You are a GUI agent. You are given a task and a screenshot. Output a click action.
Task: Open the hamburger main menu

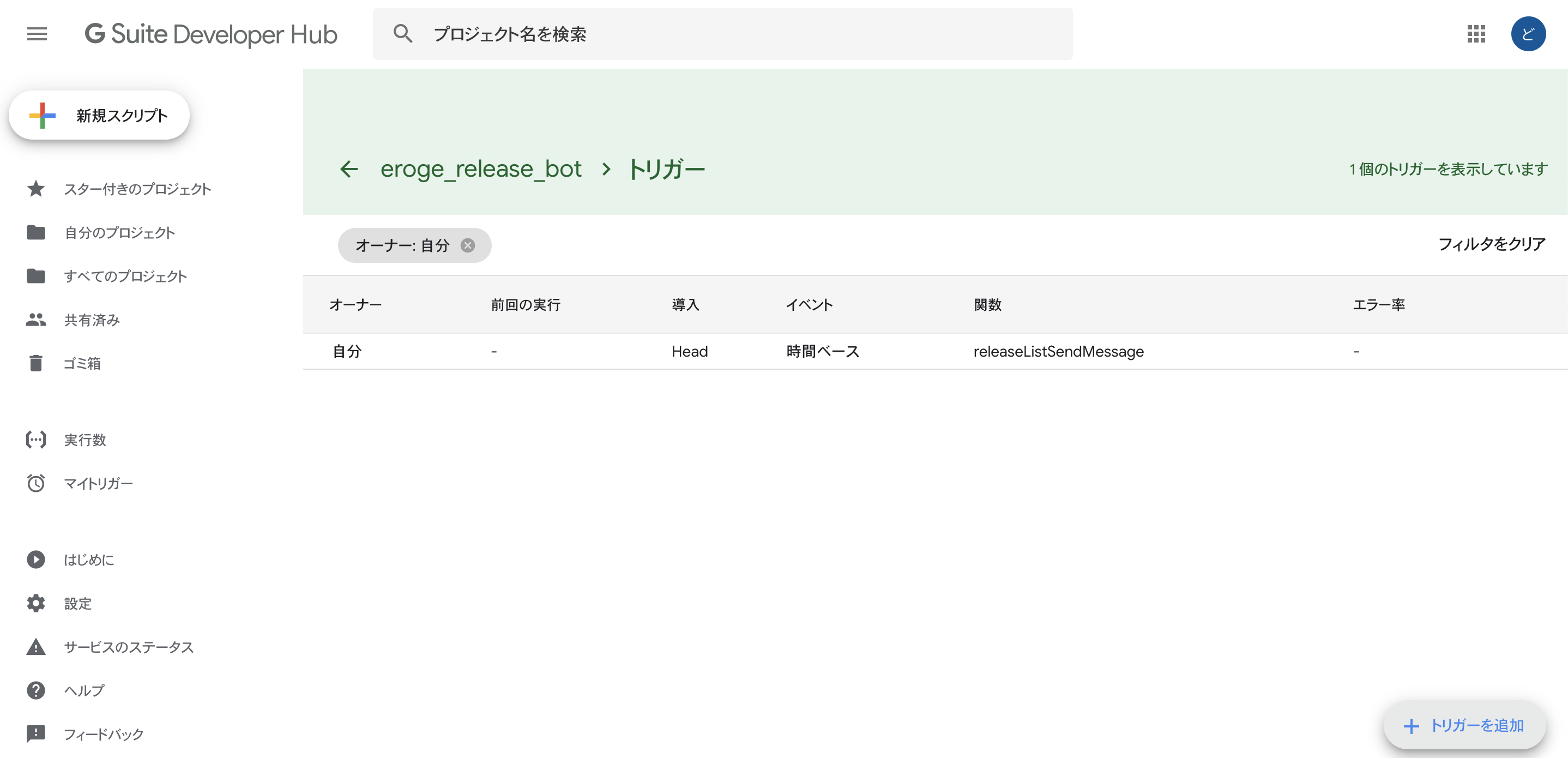click(x=37, y=34)
